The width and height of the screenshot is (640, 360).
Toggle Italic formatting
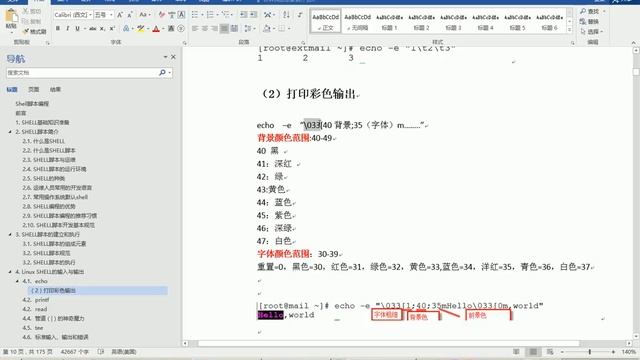pos(67,29)
